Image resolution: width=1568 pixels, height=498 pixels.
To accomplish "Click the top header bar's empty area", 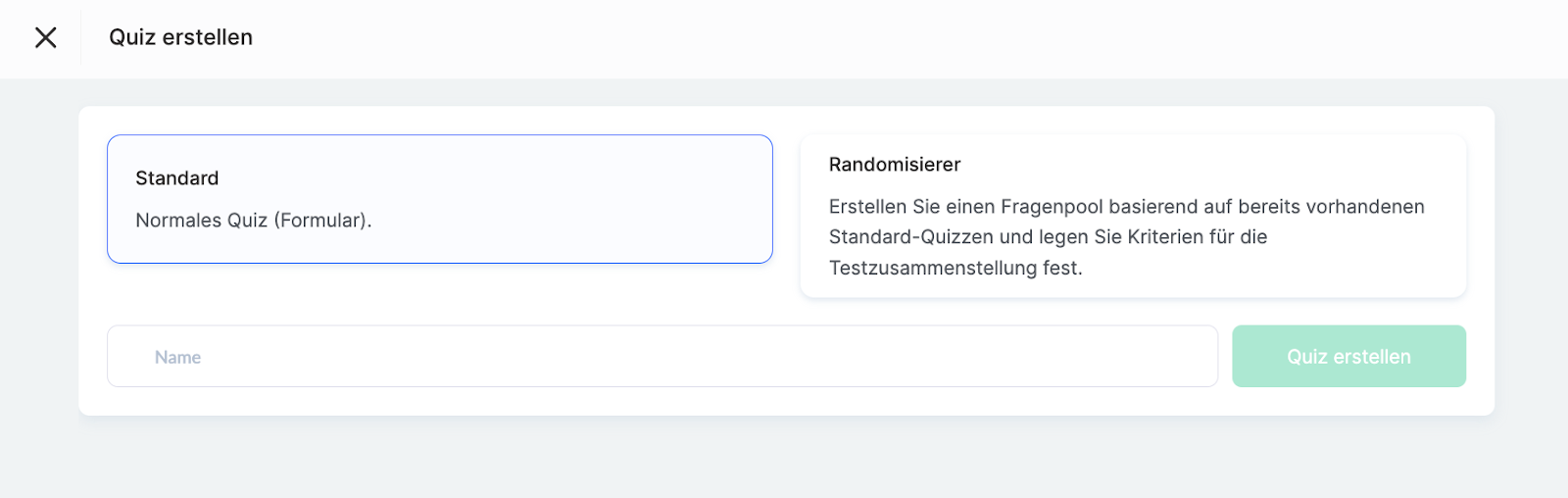I will (882, 37).
